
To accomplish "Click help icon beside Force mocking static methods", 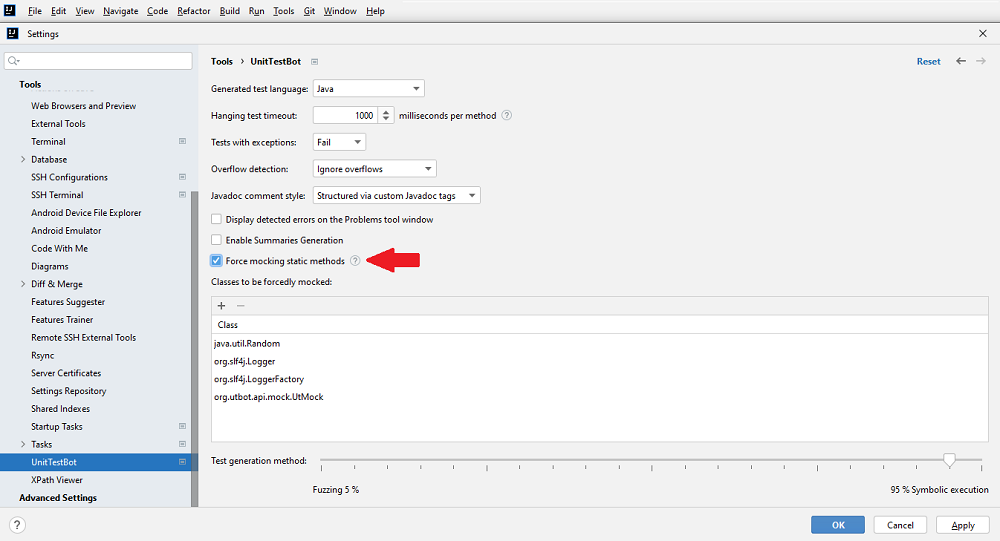I will (355, 261).
